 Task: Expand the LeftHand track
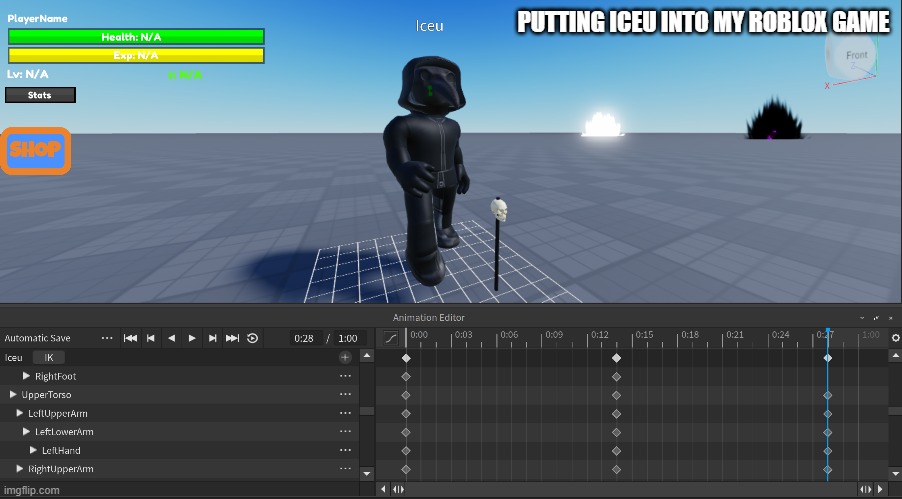(33, 450)
